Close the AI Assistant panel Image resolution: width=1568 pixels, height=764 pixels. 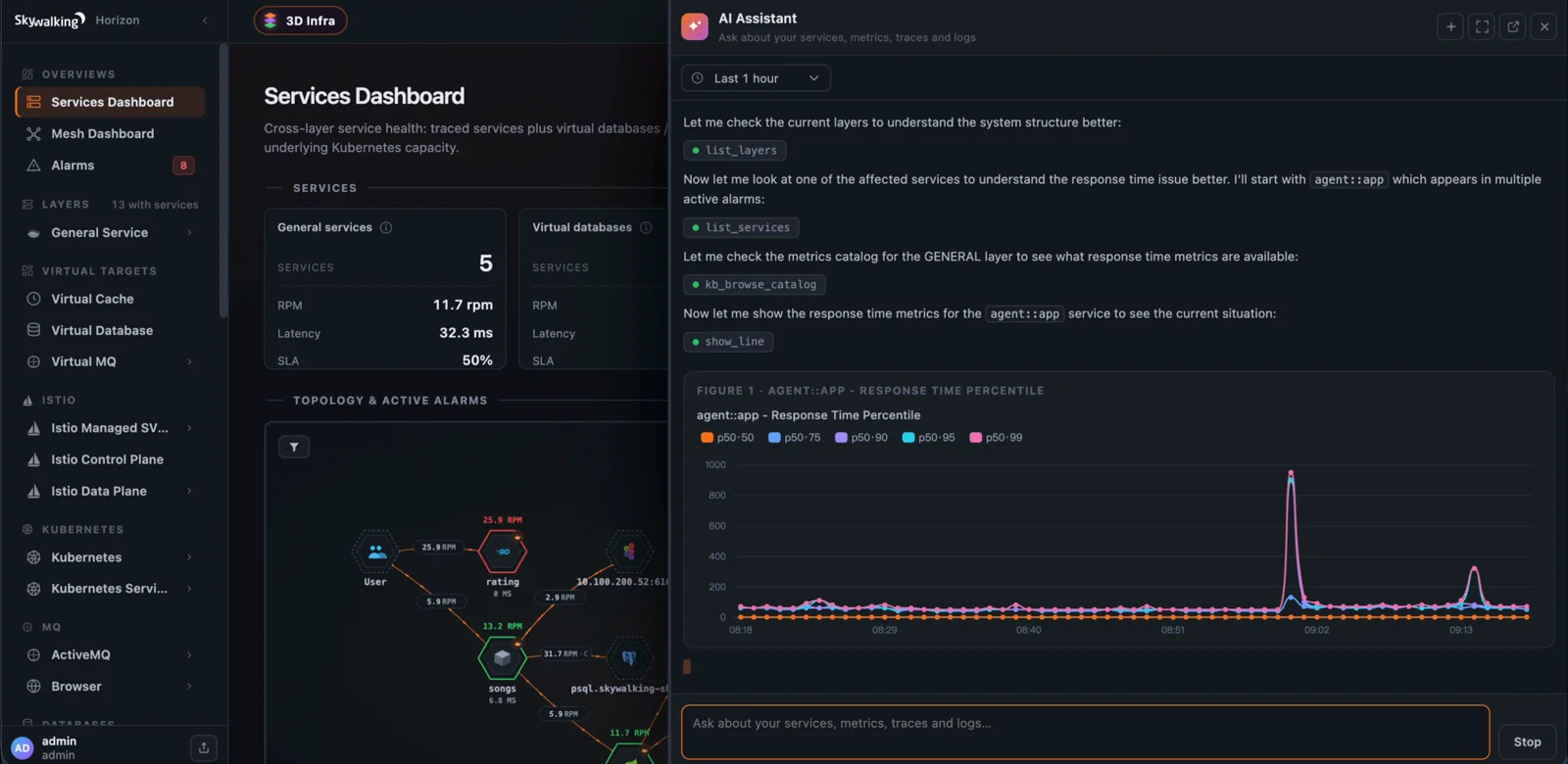point(1544,26)
